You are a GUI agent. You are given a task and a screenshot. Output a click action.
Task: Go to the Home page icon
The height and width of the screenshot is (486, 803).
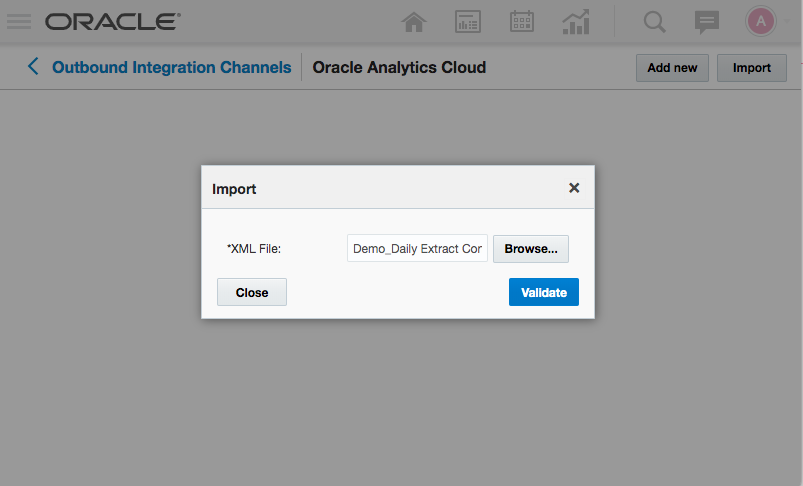coord(414,22)
